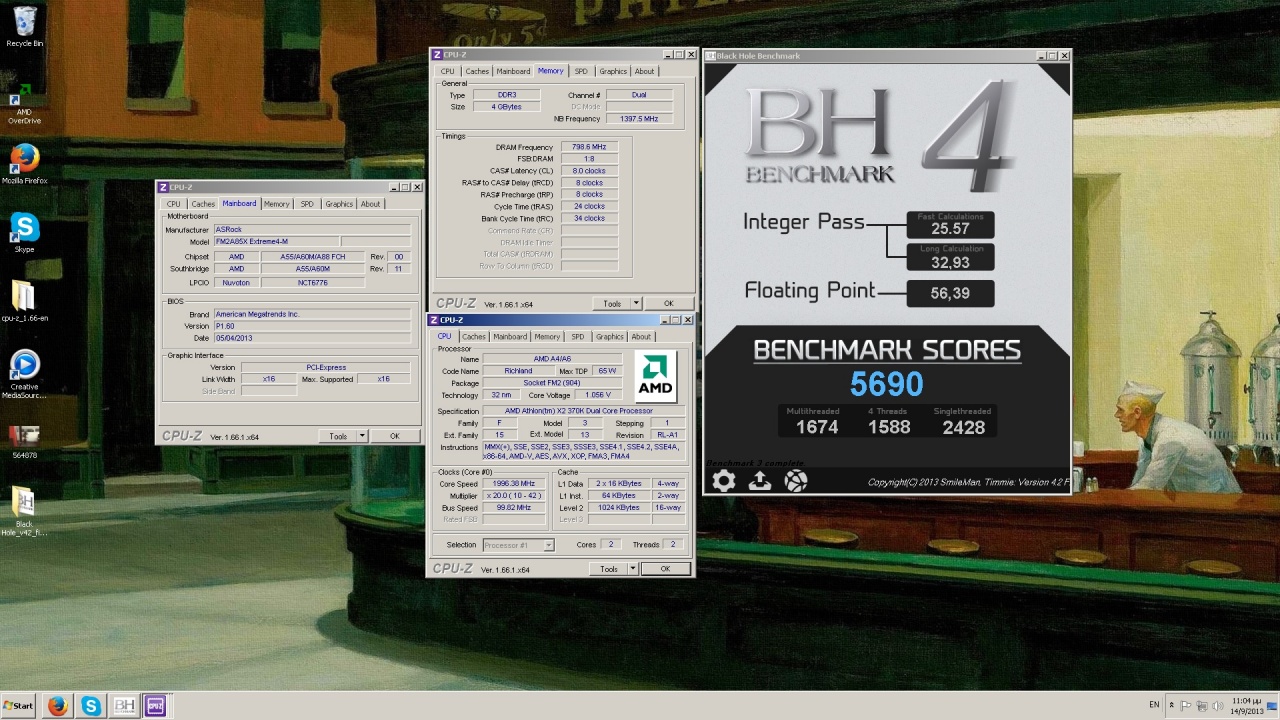Open Mozilla Firefox desktop icon
1280x720 pixels.
tap(24, 165)
